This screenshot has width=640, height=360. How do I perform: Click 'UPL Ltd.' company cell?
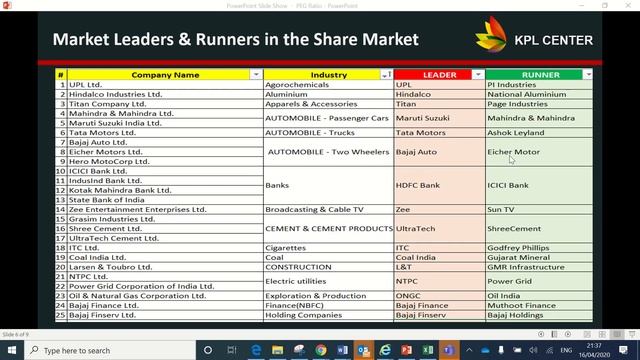(165, 84)
